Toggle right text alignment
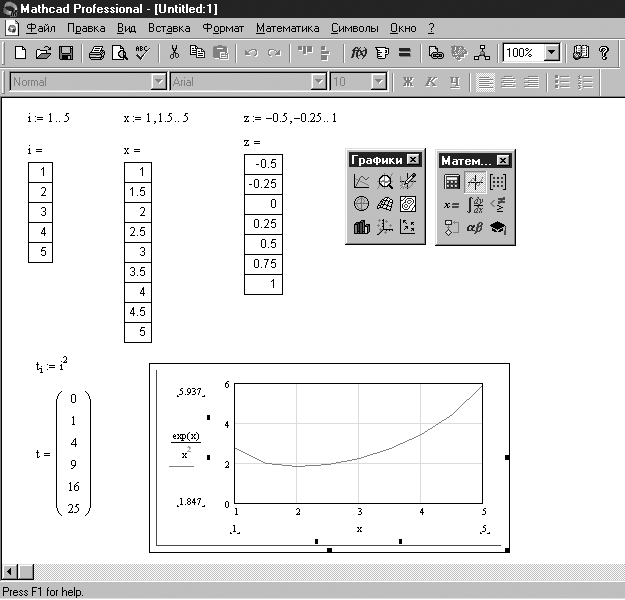The image size is (625, 600). 531,82
